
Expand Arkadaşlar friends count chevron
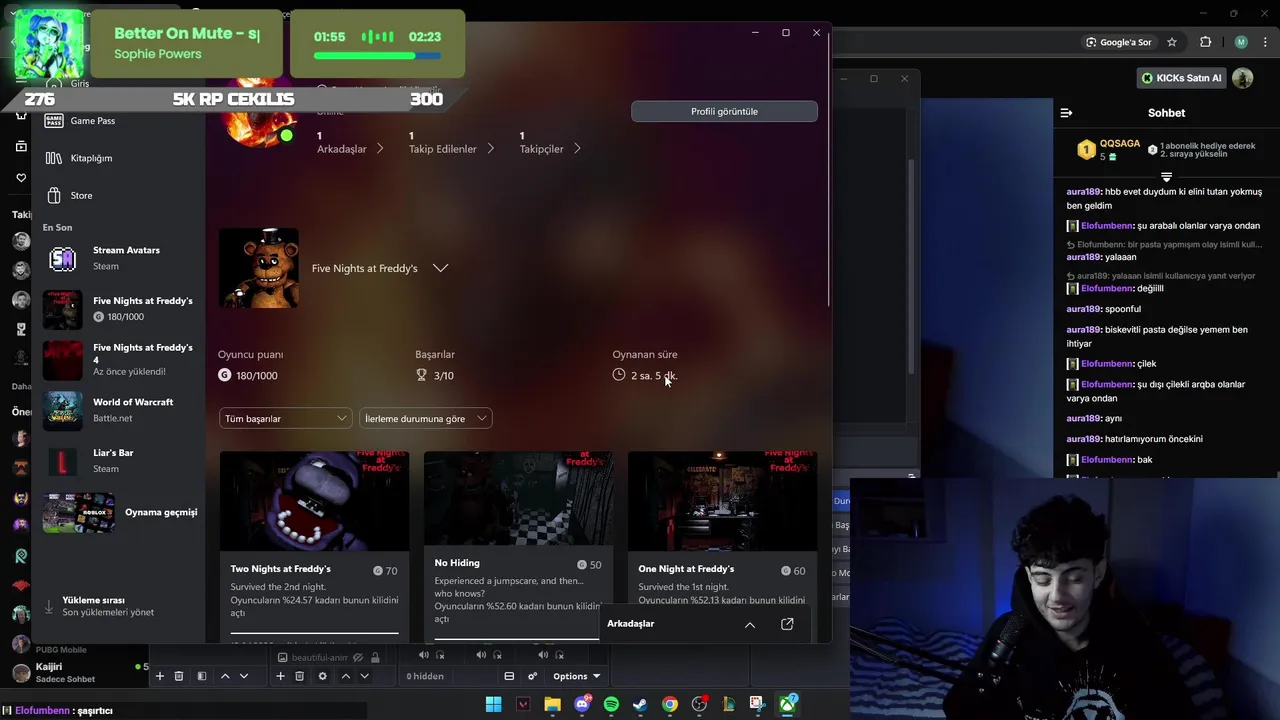[x=380, y=149]
